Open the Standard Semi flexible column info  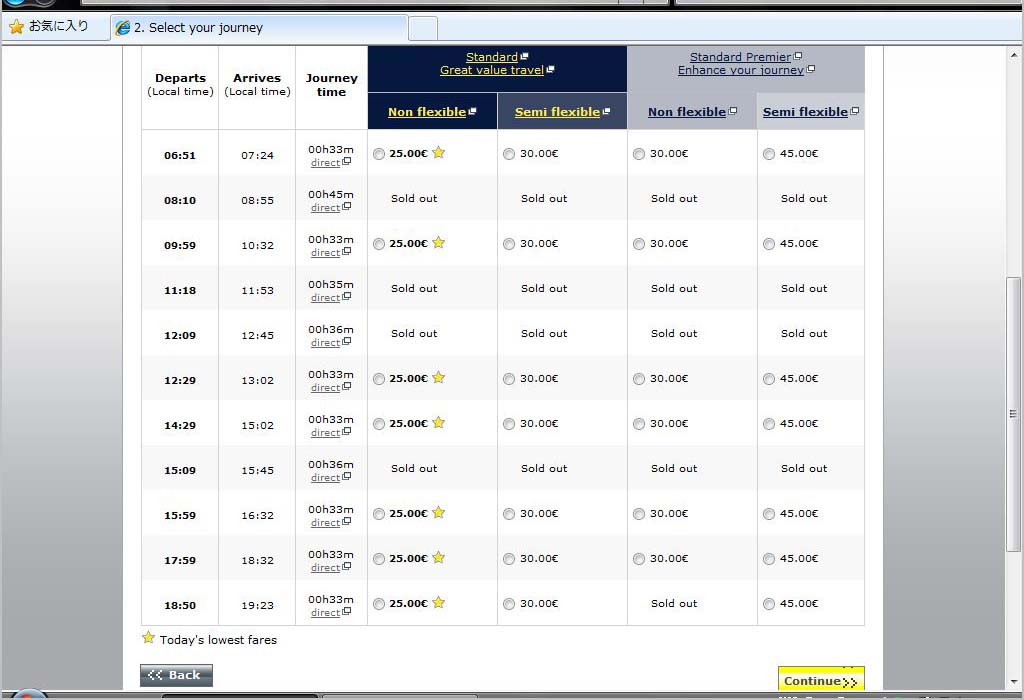(557, 112)
